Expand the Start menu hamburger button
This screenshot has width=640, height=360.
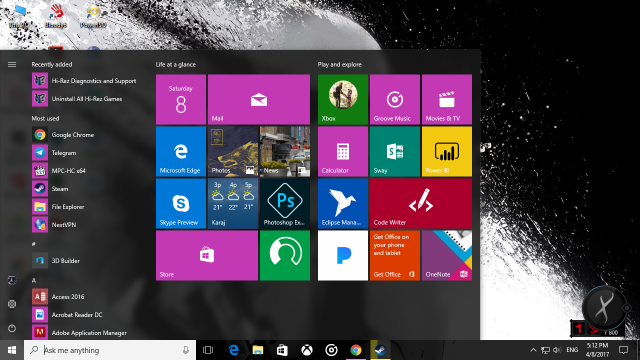pos(12,64)
